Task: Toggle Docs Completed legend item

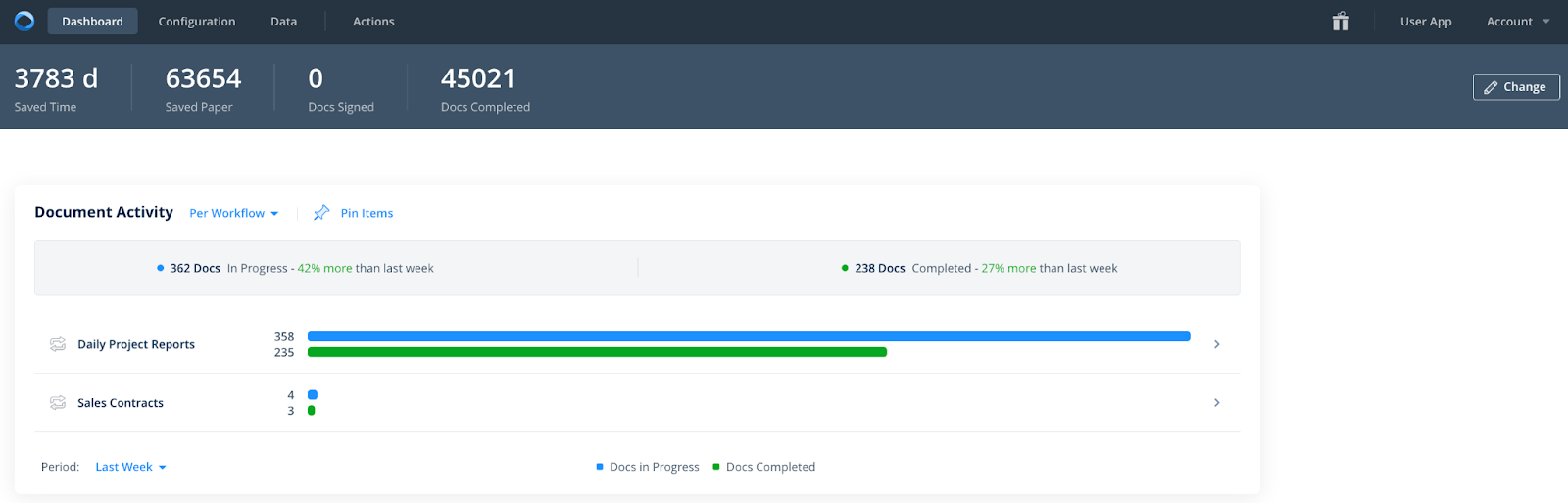Action: (x=764, y=467)
